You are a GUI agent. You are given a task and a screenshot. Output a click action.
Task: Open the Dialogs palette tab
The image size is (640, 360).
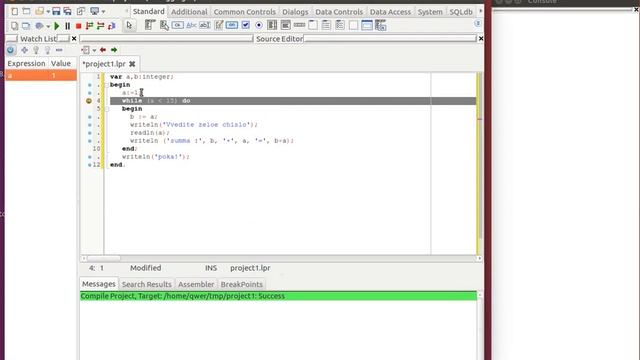coord(295,12)
